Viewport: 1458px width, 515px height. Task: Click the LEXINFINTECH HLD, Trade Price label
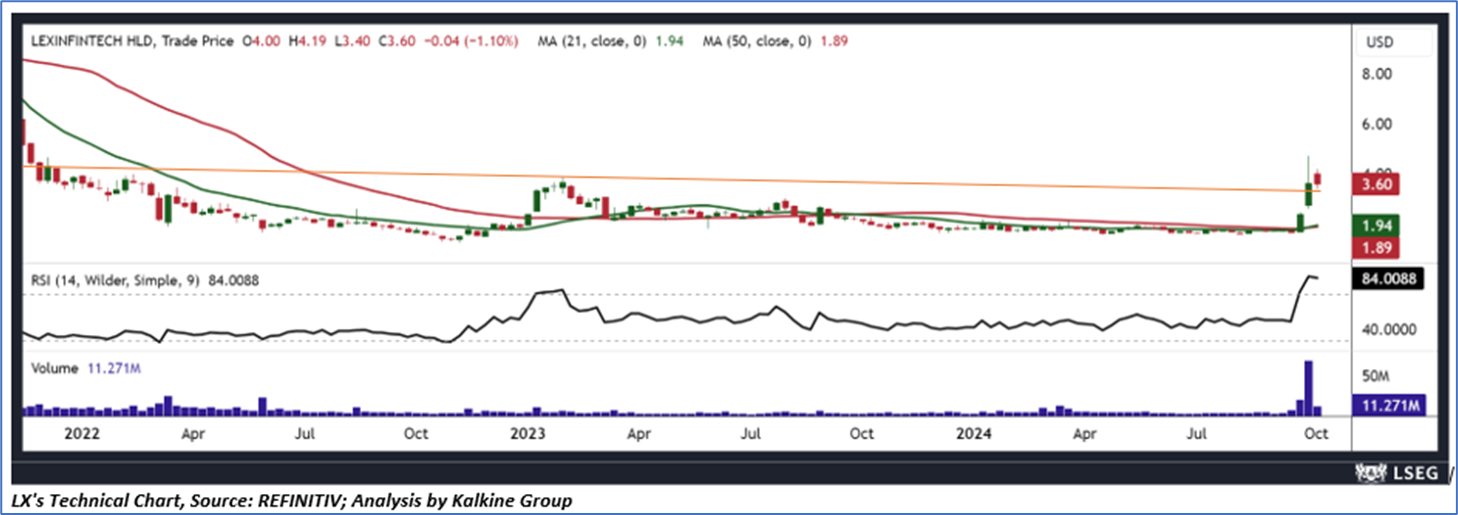133,41
